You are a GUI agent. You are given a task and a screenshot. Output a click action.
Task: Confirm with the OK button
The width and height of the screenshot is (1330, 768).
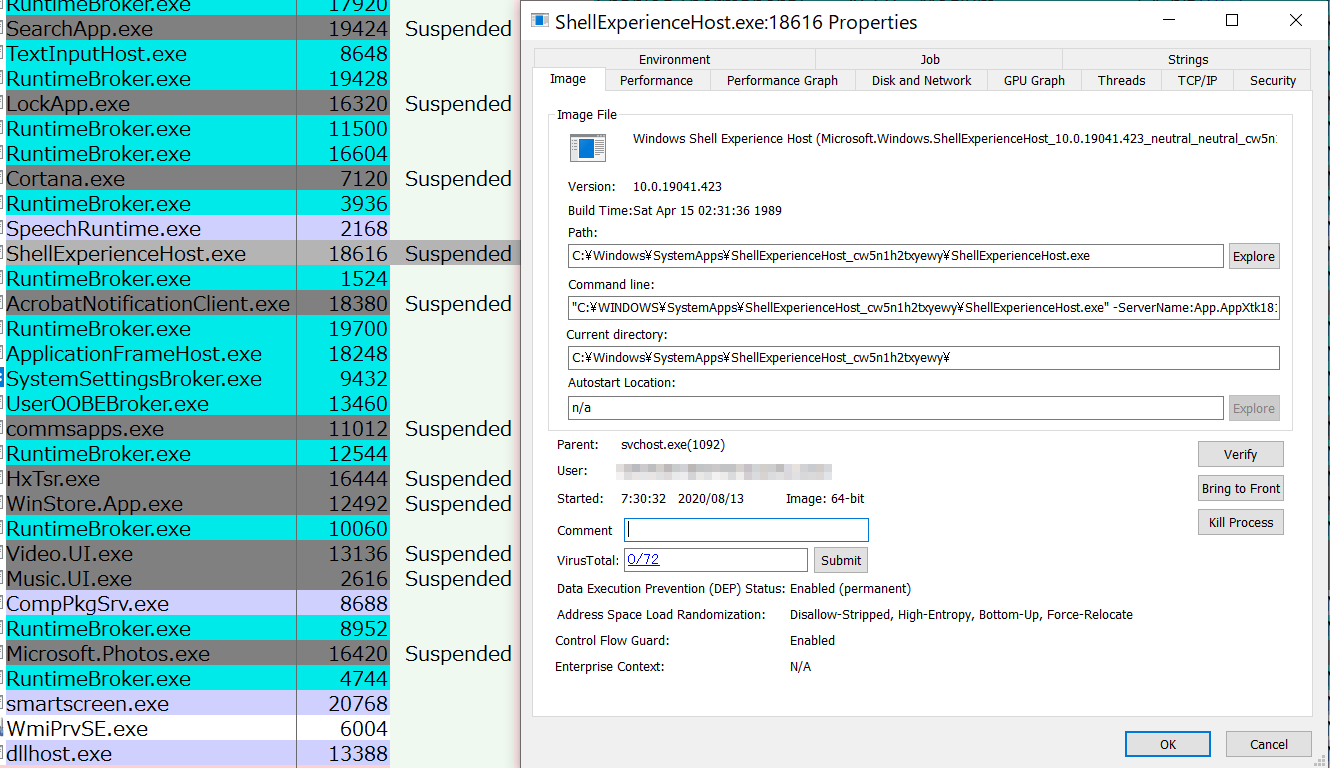click(1167, 744)
